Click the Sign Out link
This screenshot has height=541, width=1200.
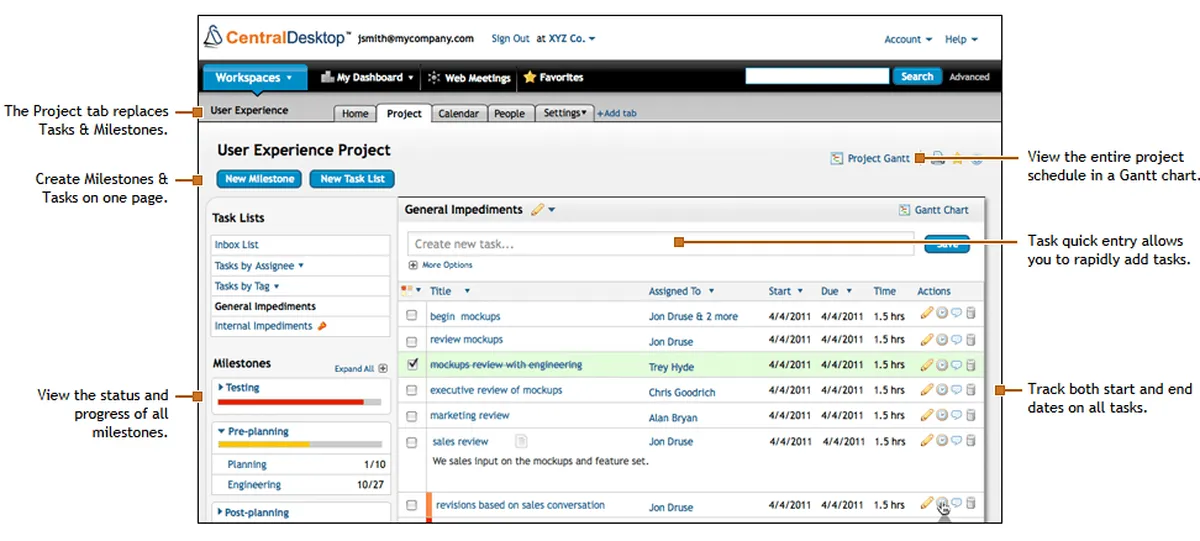(510, 39)
